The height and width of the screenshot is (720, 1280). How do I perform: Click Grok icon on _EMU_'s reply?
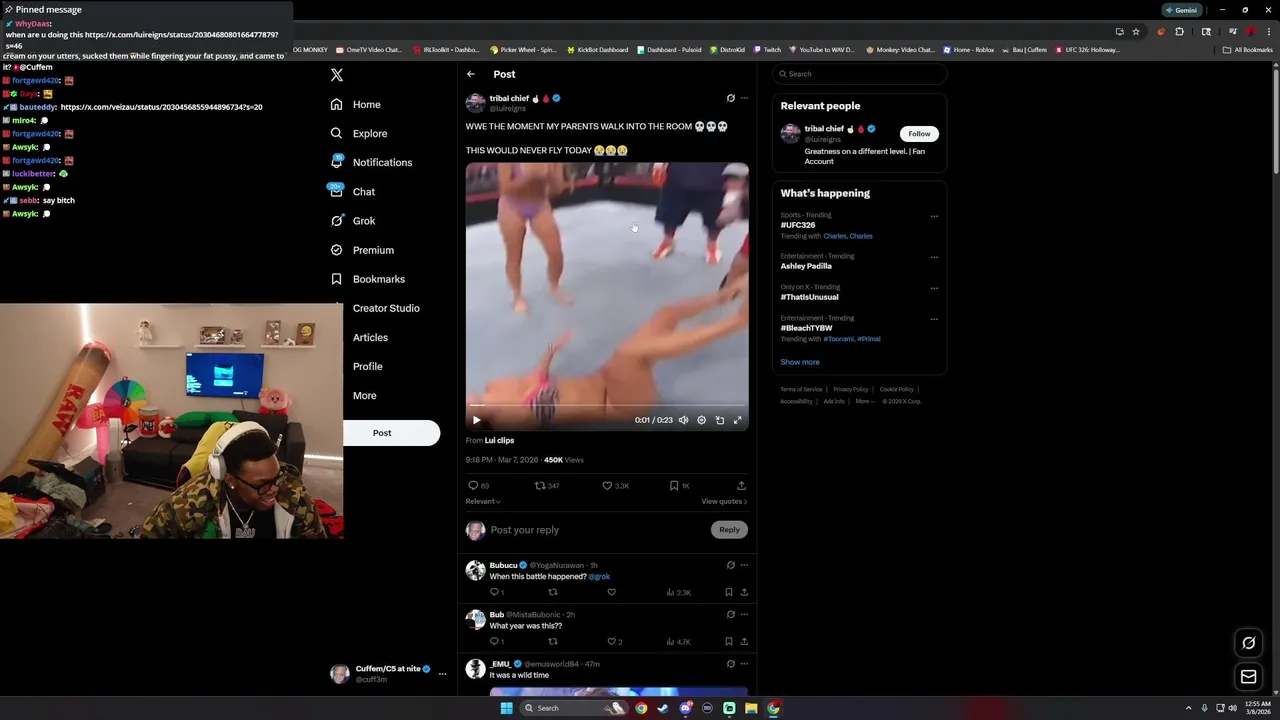(x=730, y=664)
